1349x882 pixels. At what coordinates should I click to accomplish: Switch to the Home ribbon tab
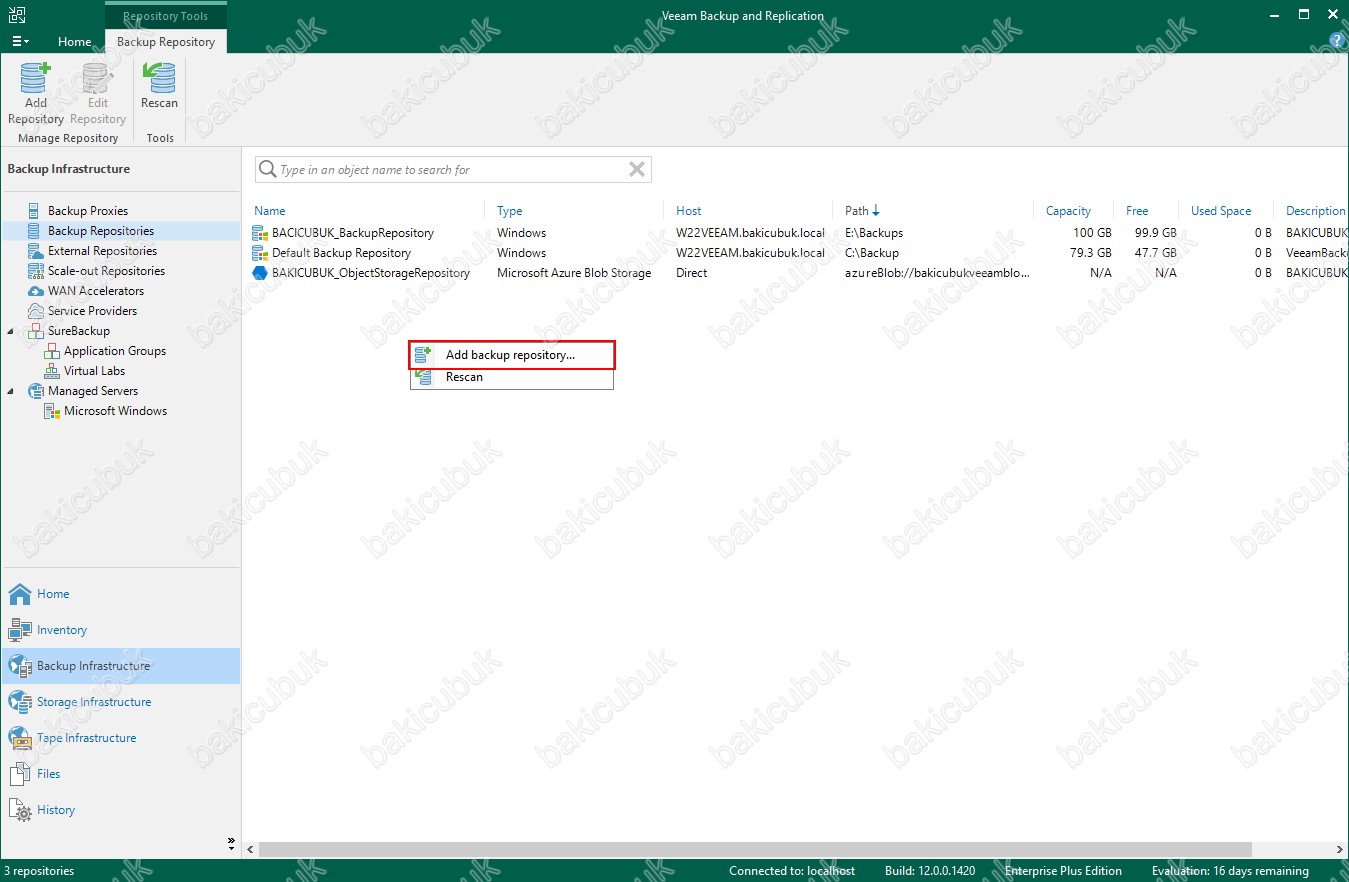click(74, 42)
